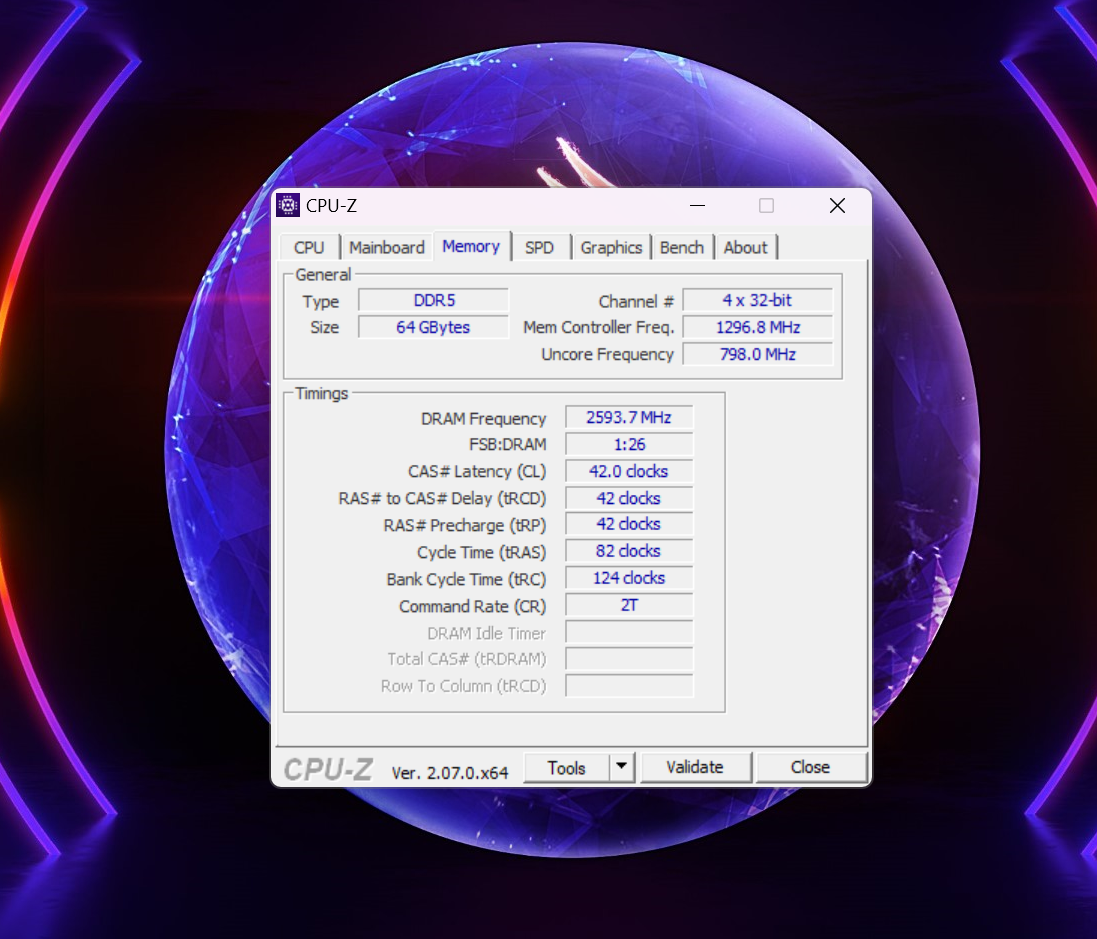This screenshot has height=939, width=1097.
Task: Open the Graphics tab
Action: coord(611,248)
